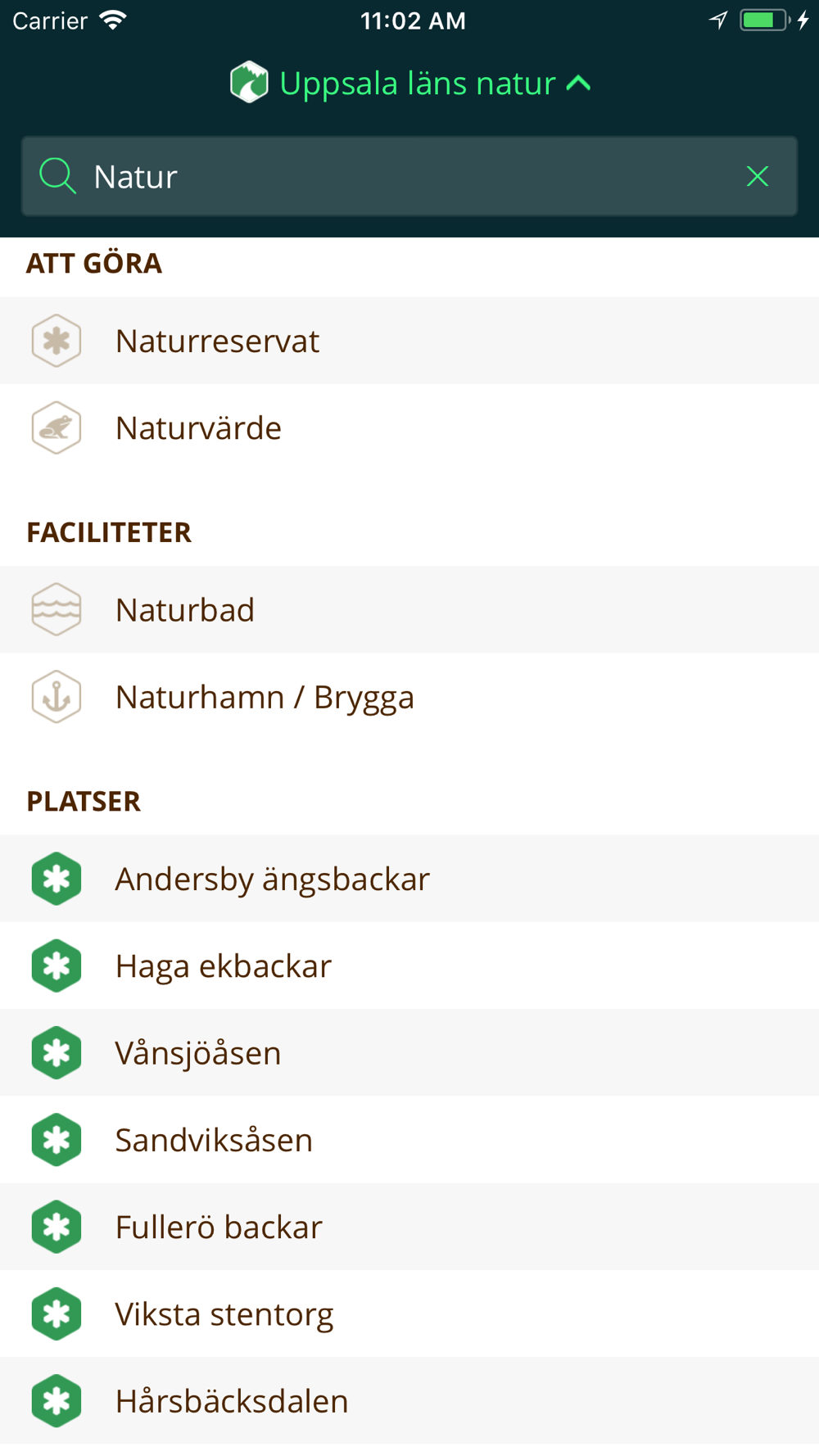Tap the app logo in the header

coord(249,82)
